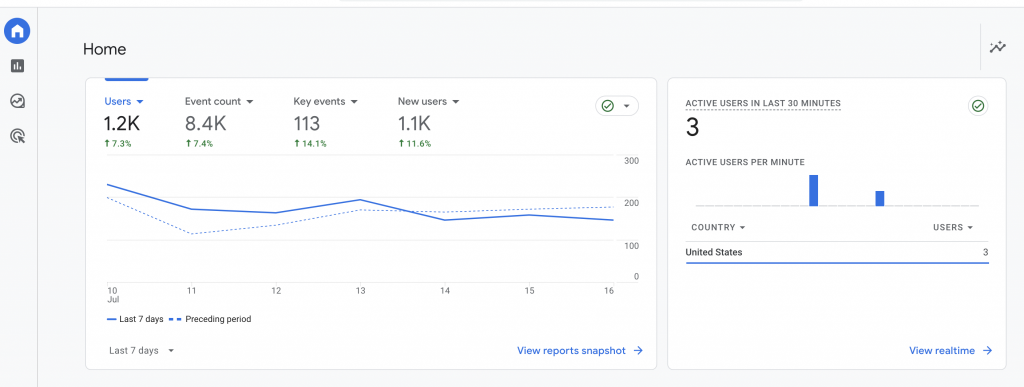
Task: Open the Insights sparkline icon
Action: [x=997, y=47]
